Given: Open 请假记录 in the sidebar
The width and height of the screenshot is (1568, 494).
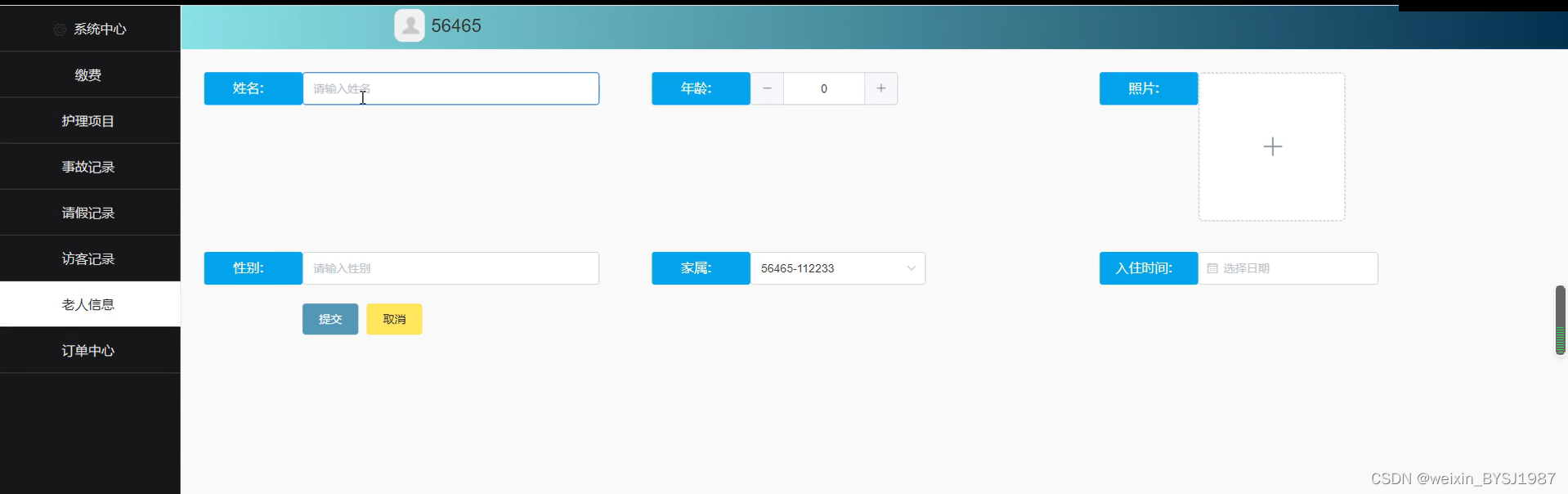Looking at the screenshot, I should pyautogui.click(x=90, y=213).
